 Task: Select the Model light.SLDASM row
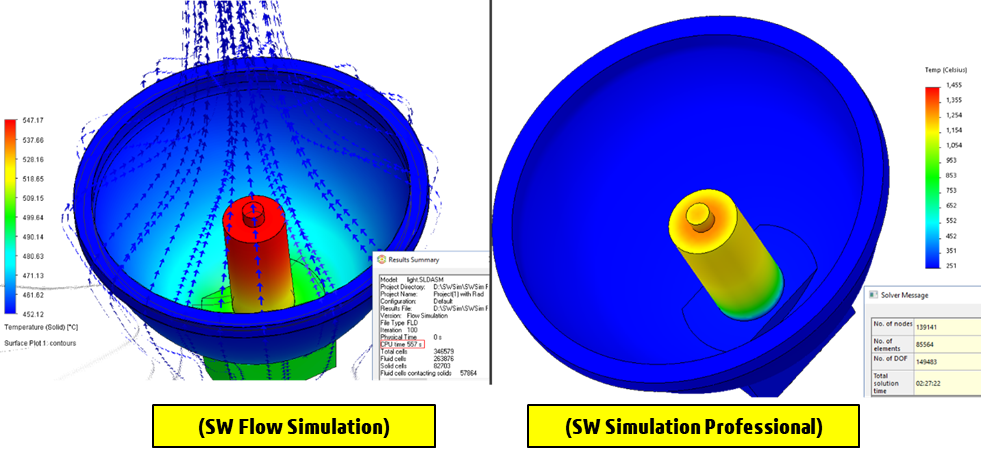tap(412, 280)
